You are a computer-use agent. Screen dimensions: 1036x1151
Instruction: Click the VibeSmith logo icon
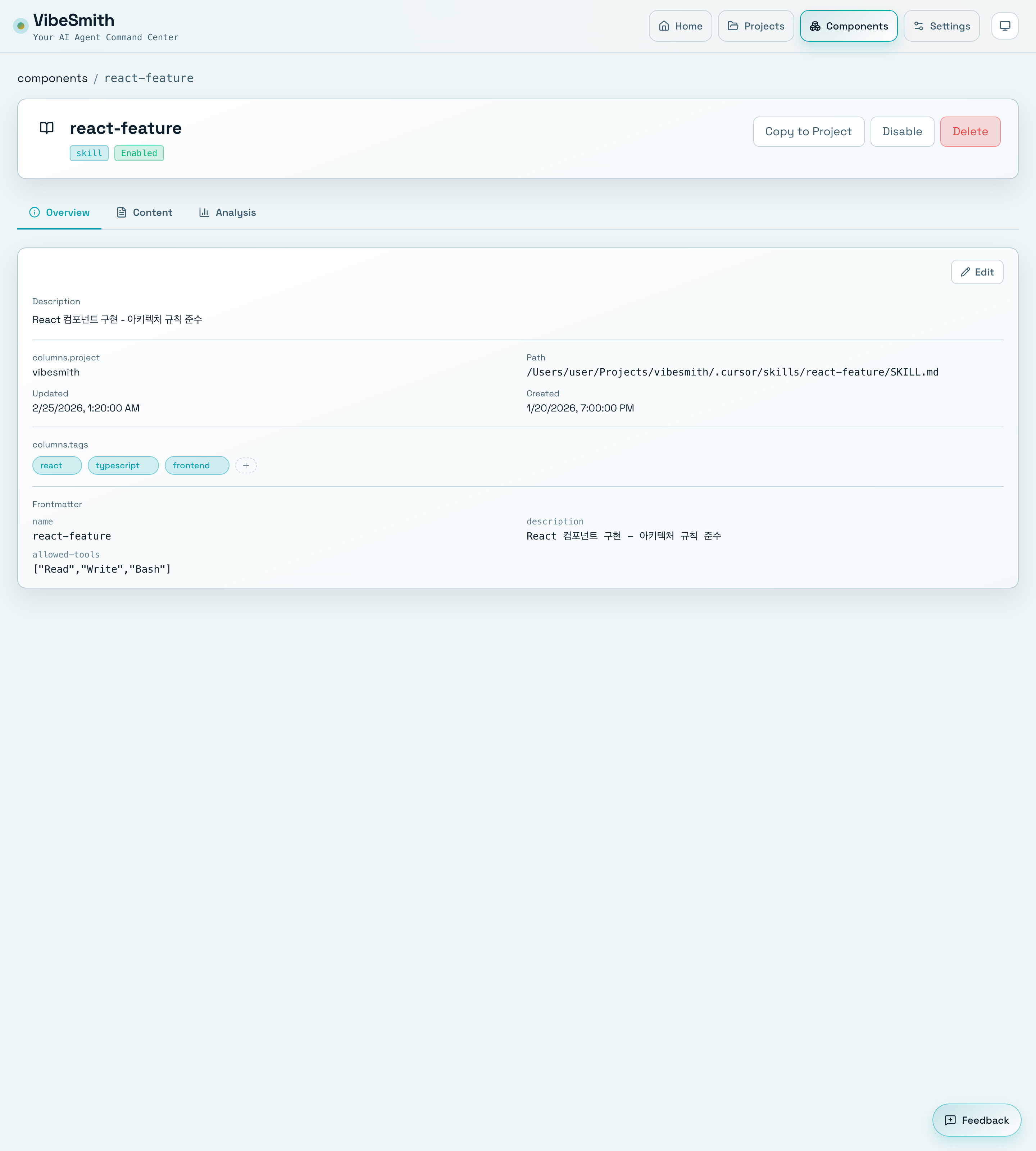[21, 26]
